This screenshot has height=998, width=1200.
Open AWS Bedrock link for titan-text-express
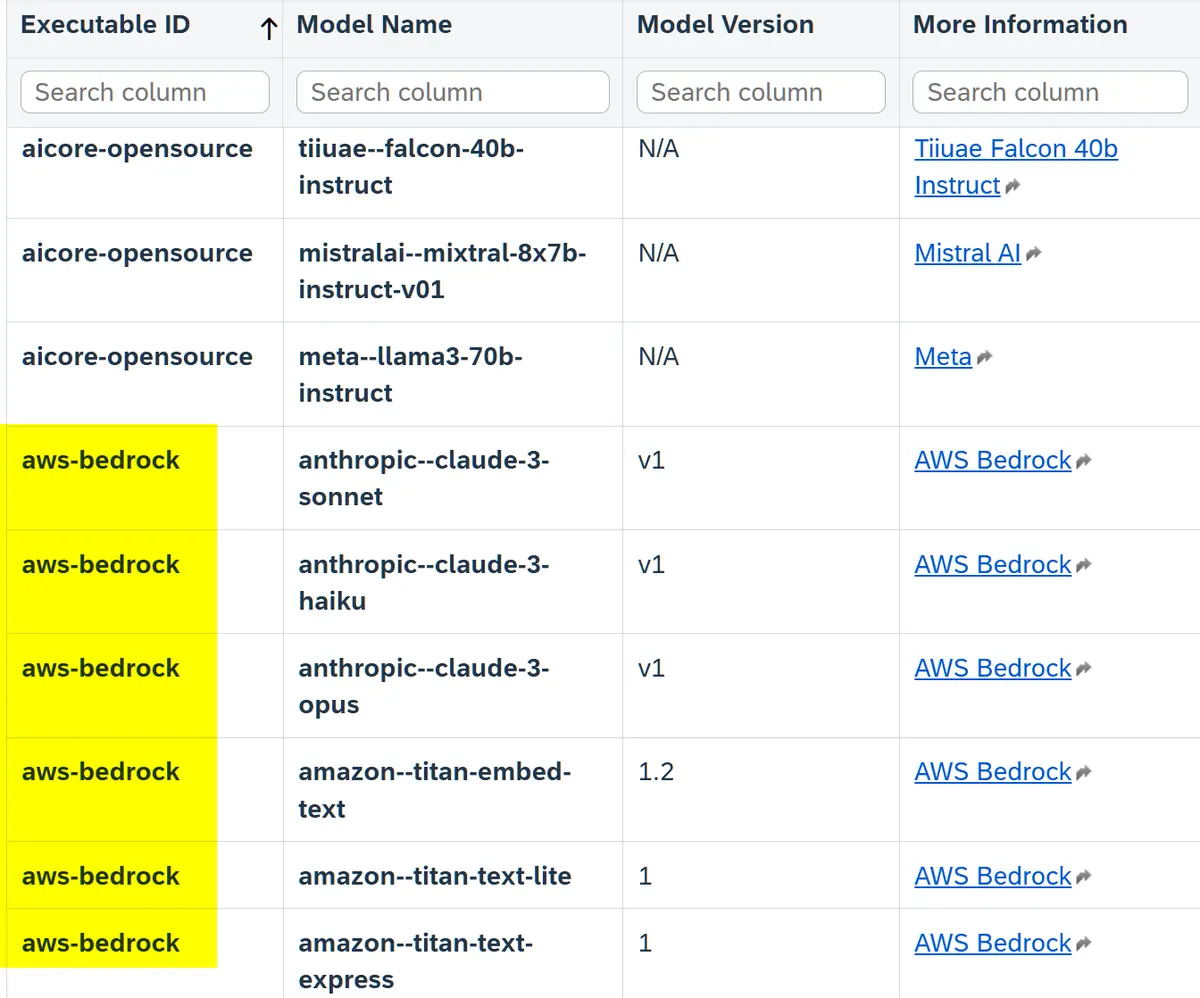(993, 943)
